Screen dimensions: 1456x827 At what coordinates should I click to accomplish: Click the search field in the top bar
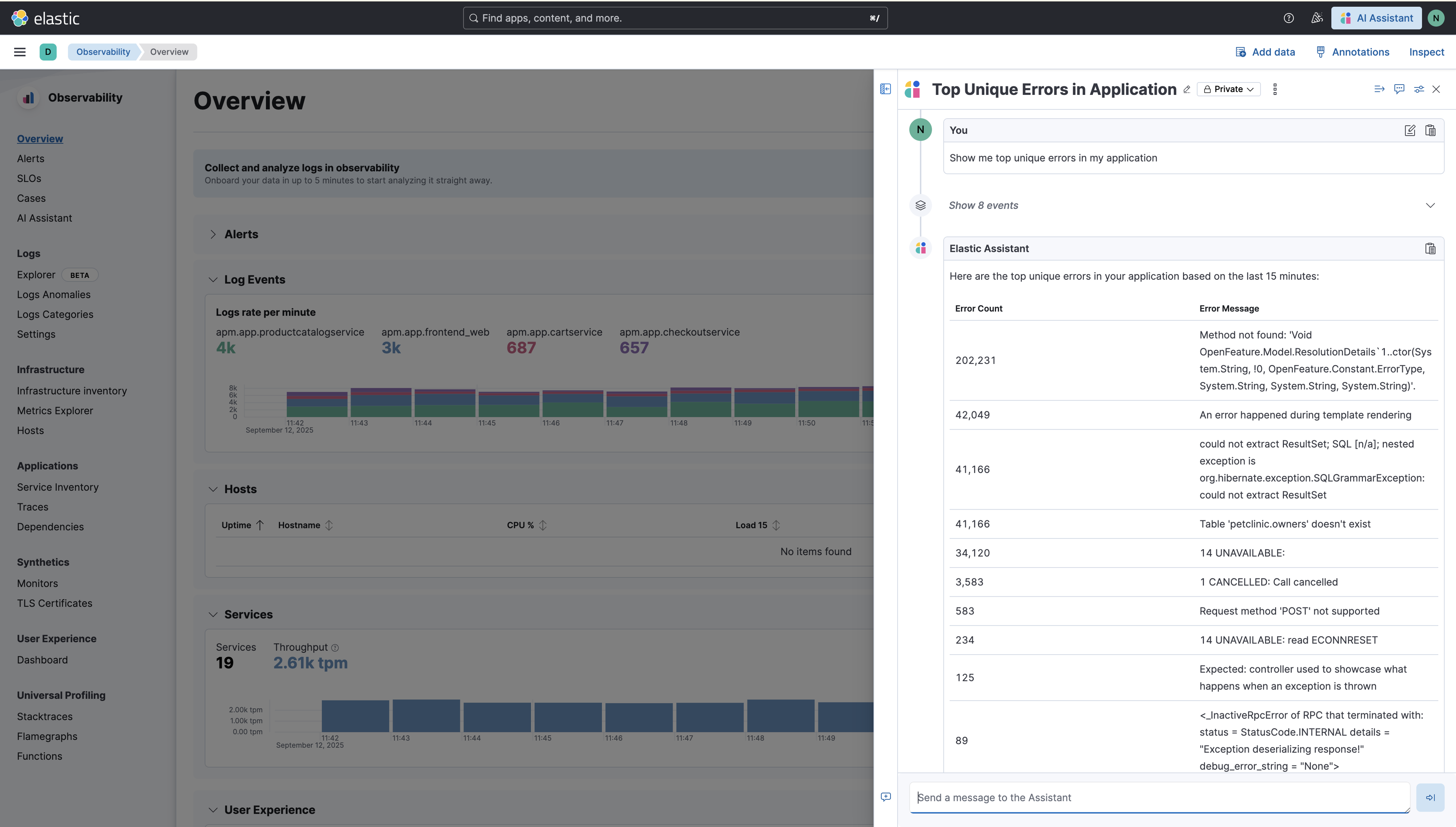click(x=674, y=18)
